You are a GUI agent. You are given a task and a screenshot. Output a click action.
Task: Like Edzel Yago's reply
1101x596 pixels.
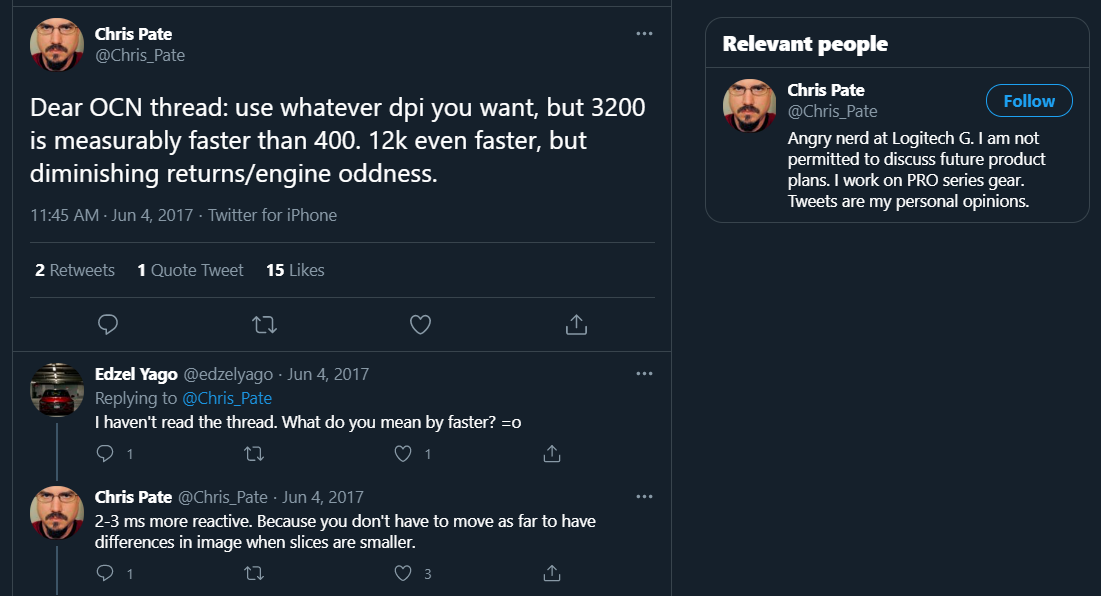pyautogui.click(x=403, y=454)
